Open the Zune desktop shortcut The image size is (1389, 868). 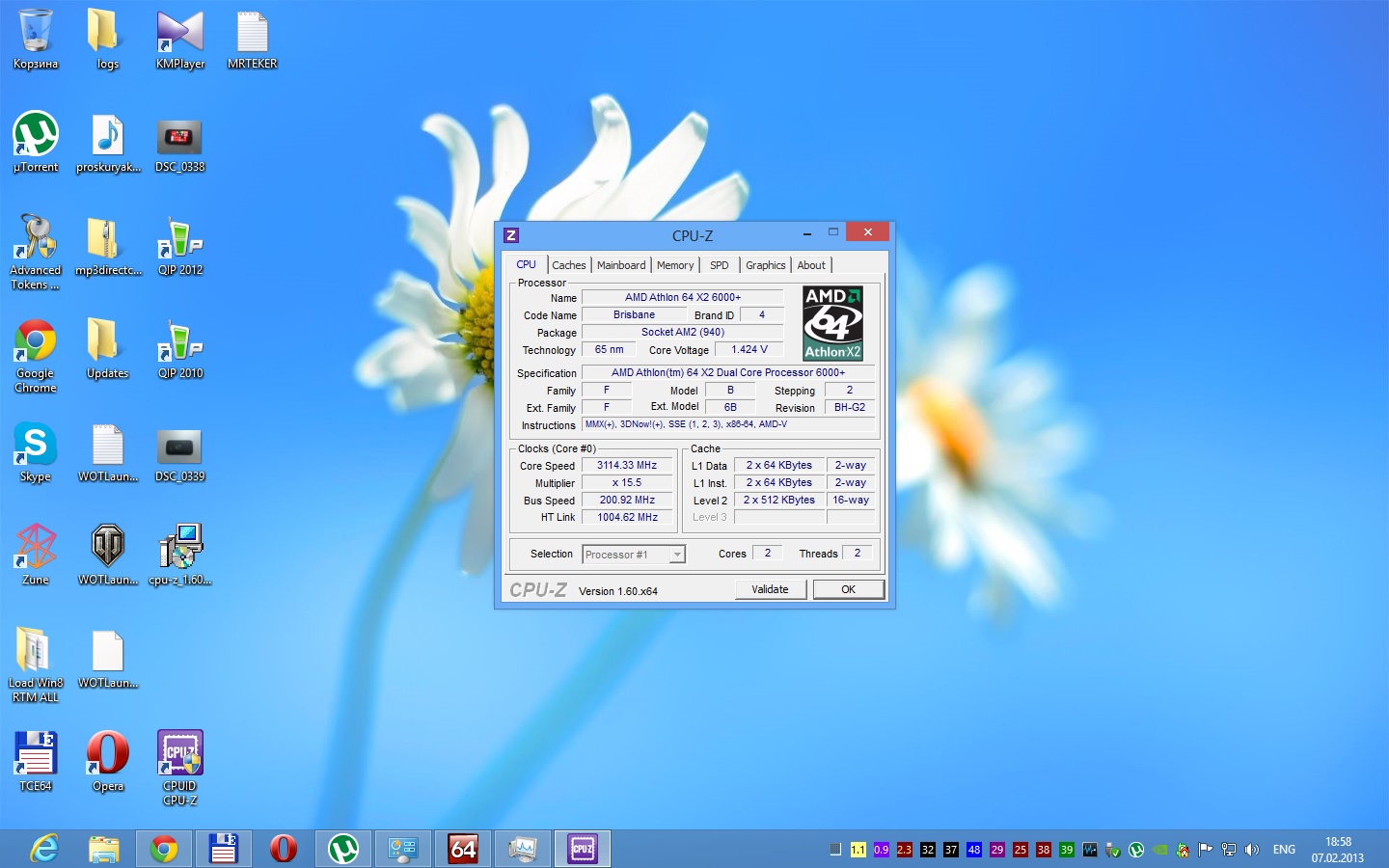pyautogui.click(x=36, y=548)
